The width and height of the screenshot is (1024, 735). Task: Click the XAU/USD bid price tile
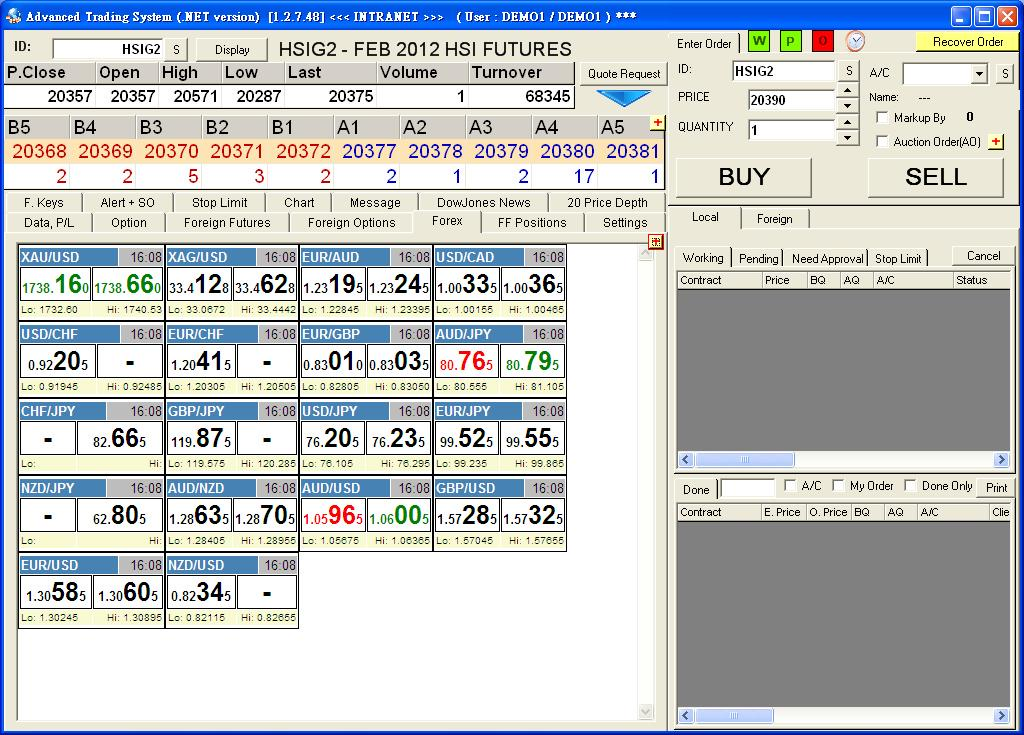[55, 284]
